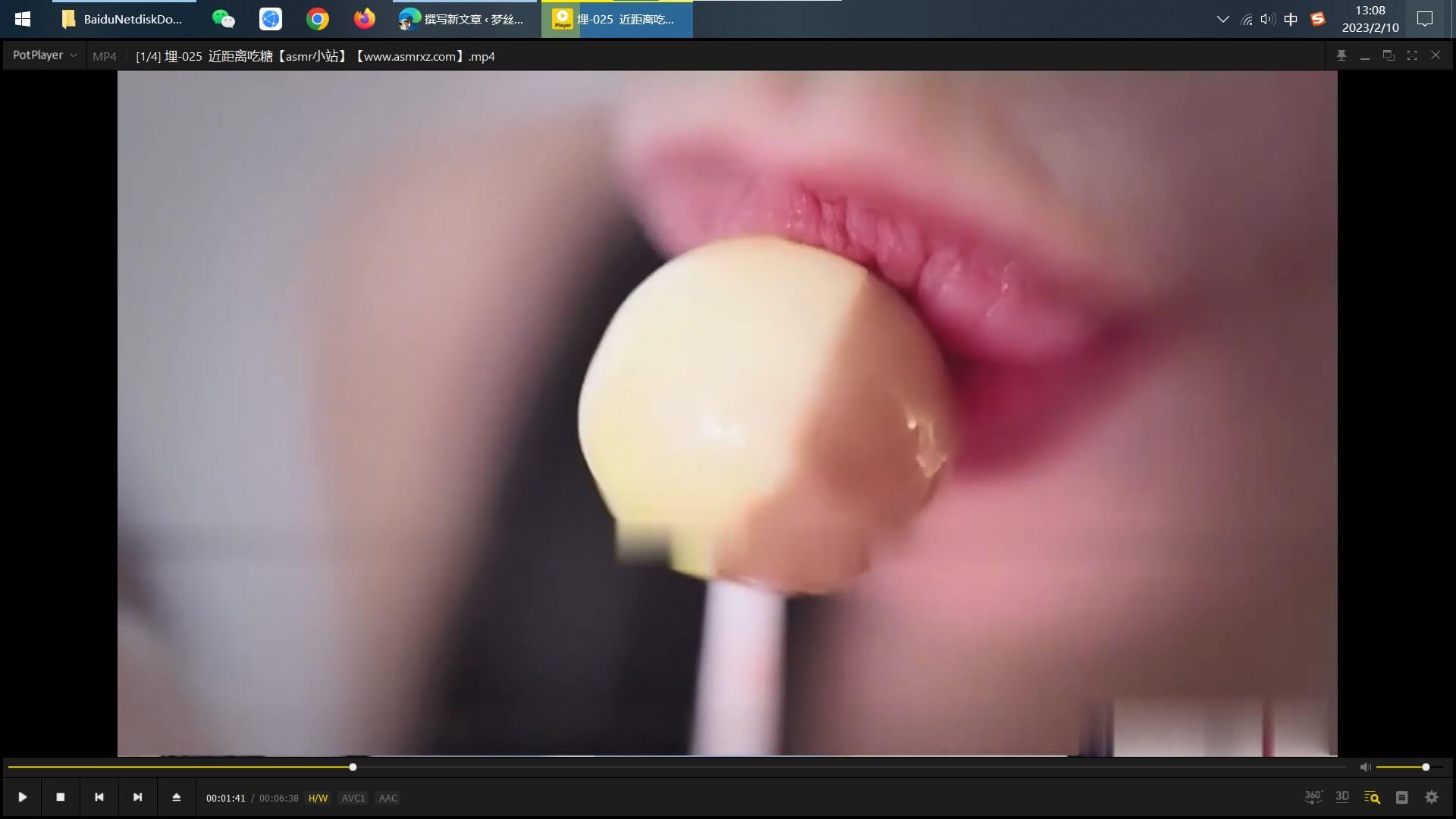Open the playlist search panel icon
This screenshot has width=1456, height=819.
[x=1372, y=797]
